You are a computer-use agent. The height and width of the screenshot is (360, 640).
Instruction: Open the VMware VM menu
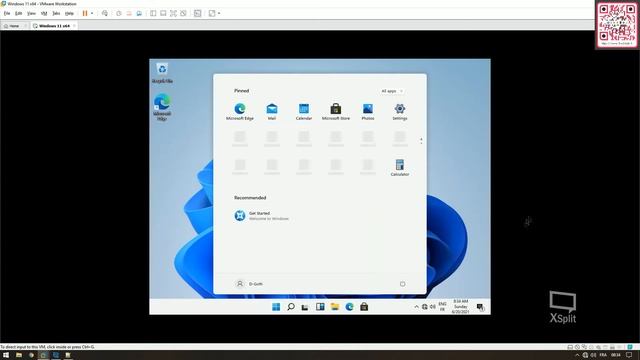coord(44,13)
